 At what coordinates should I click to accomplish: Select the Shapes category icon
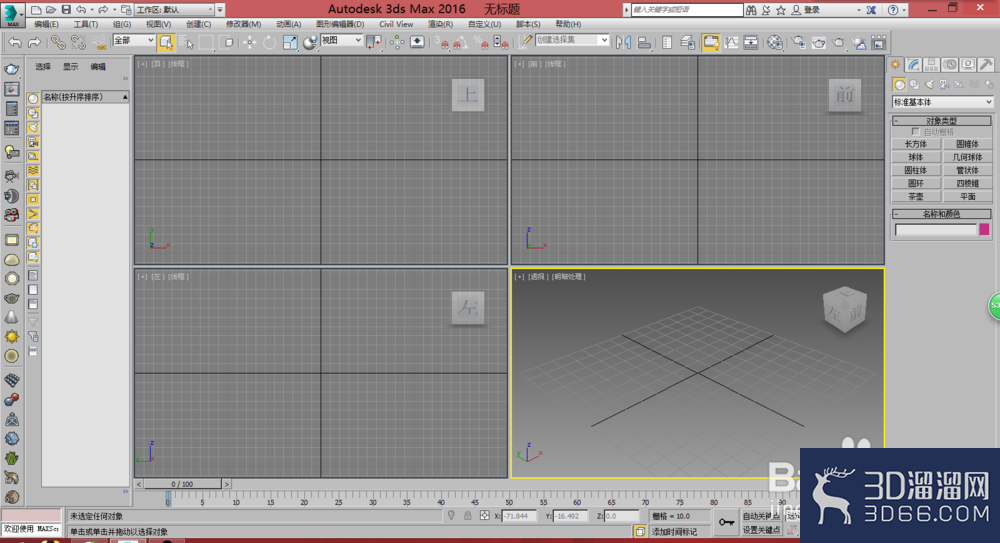tap(914, 84)
